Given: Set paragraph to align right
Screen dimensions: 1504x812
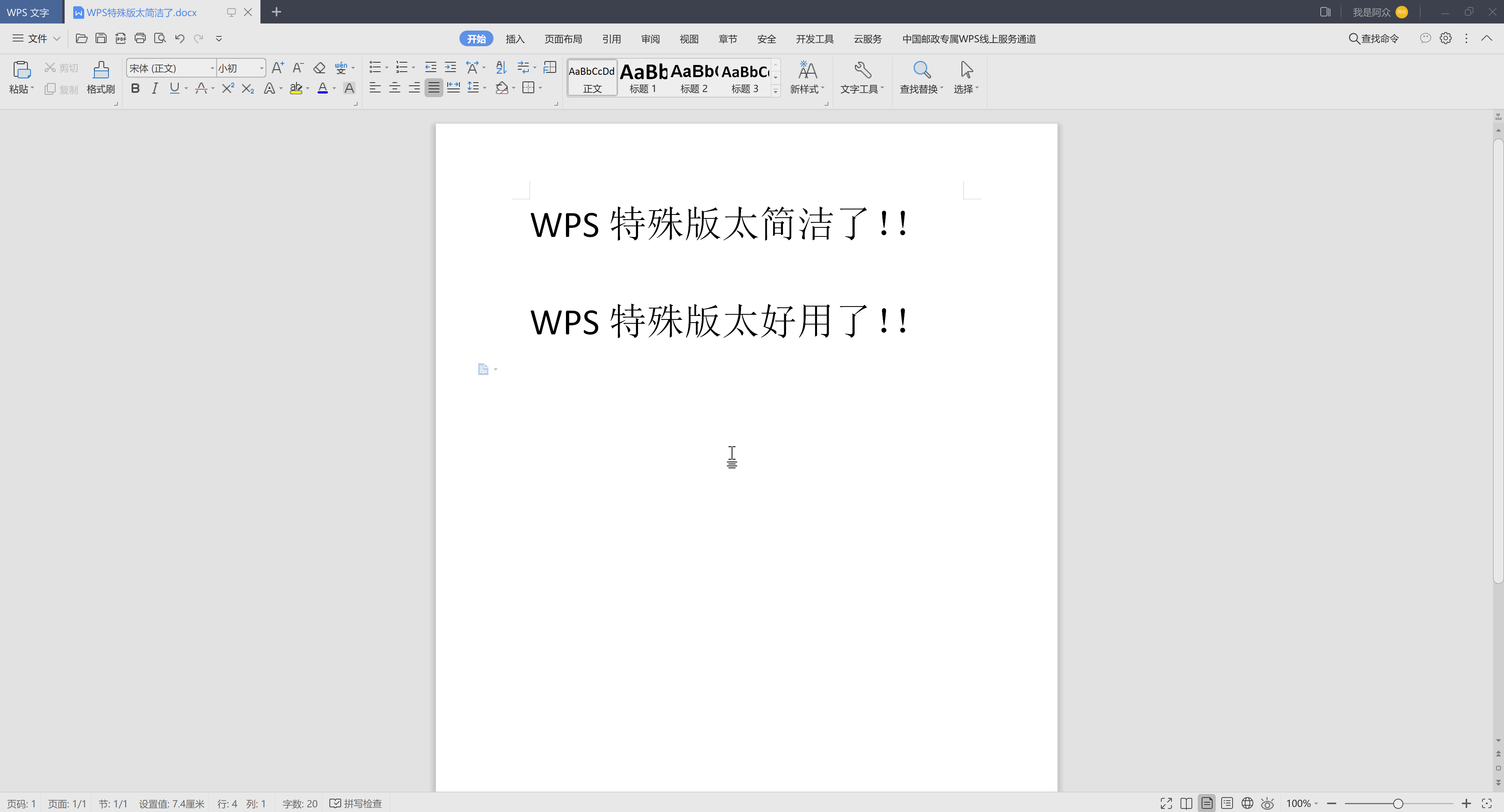Looking at the screenshot, I should [x=414, y=88].
